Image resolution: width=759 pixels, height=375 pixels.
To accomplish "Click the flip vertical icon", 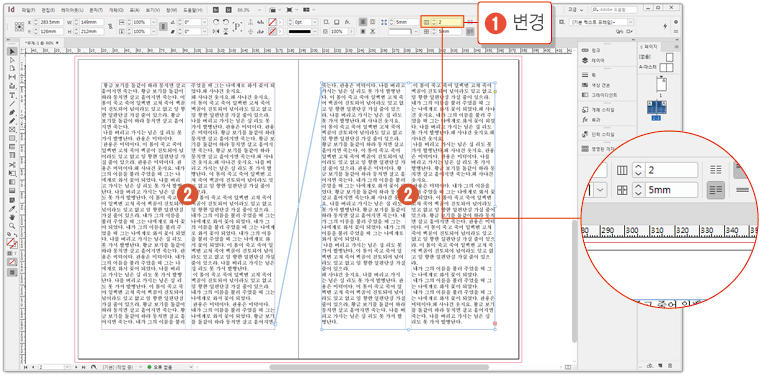I will [226, 31].
